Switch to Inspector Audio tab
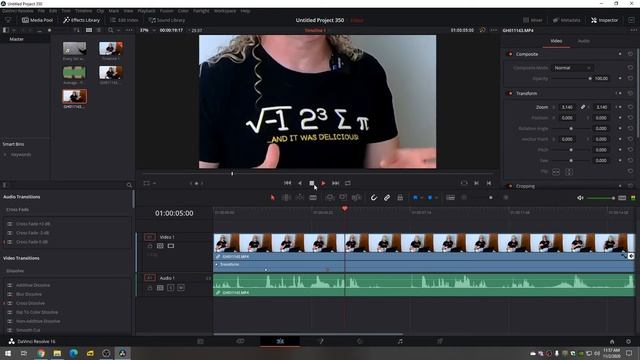Viewport: 640px width, 360px height. point(584,41)
